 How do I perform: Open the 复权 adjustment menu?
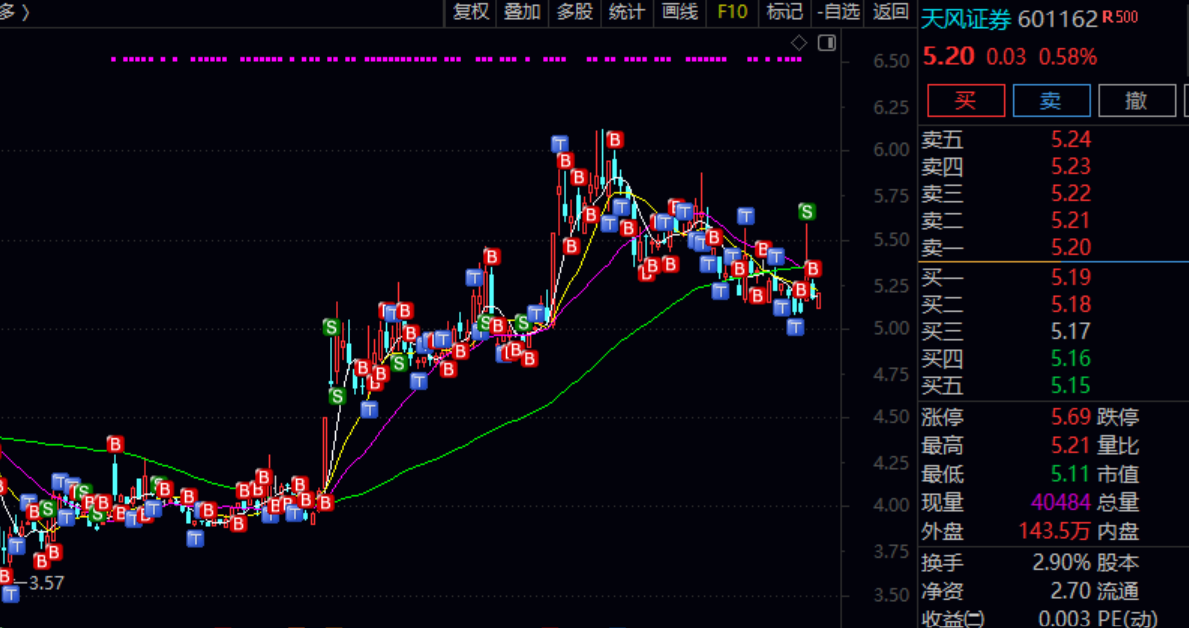[471, 11]
